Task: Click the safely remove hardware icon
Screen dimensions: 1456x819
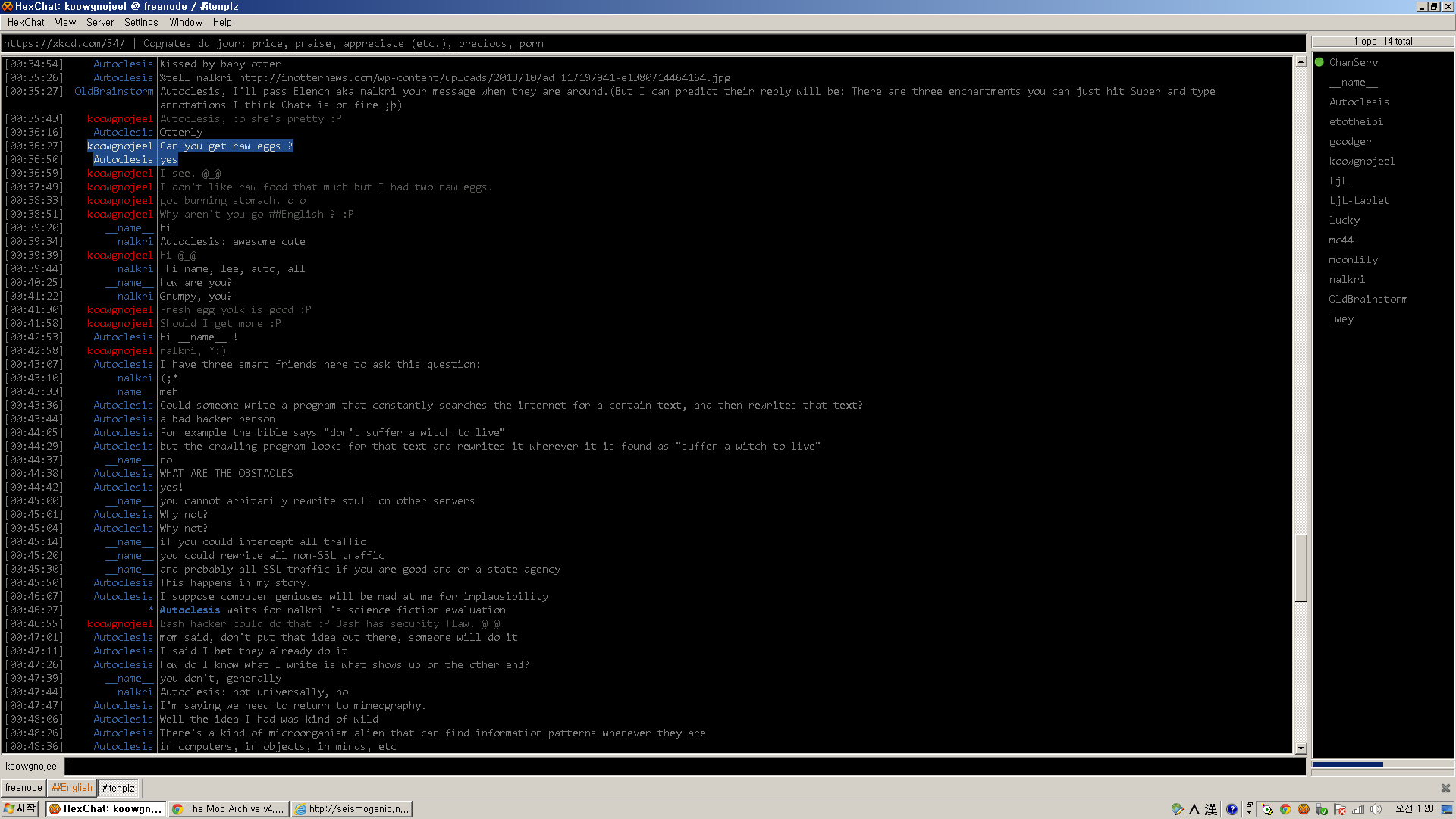Action: pyautogui.click(x=1321, y=809)
